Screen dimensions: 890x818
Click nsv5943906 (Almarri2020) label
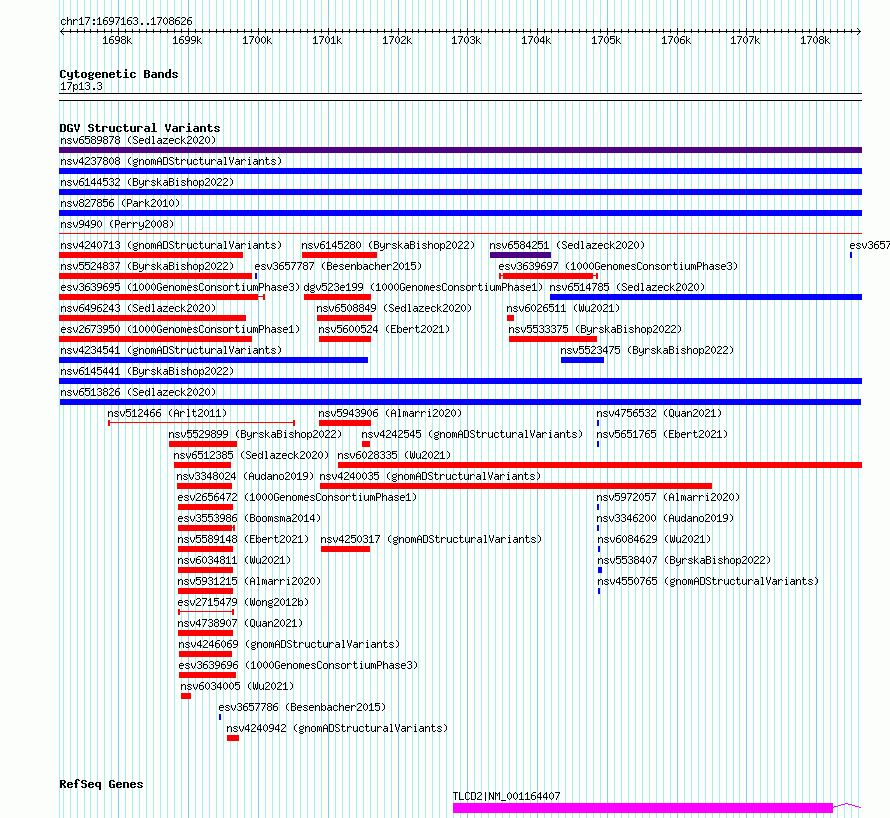tap(390, 413)
